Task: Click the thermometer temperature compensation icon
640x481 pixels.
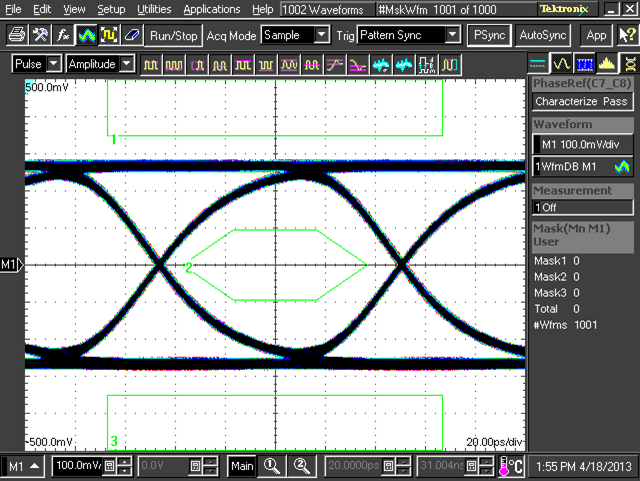Action: coord(511,466)
